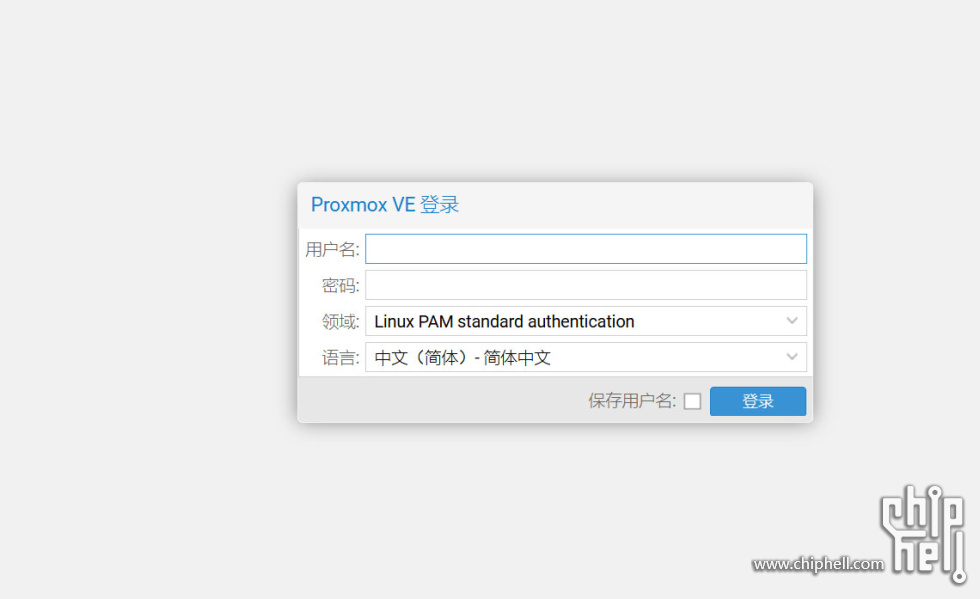Click the 语言 field label

coord(341,358)
